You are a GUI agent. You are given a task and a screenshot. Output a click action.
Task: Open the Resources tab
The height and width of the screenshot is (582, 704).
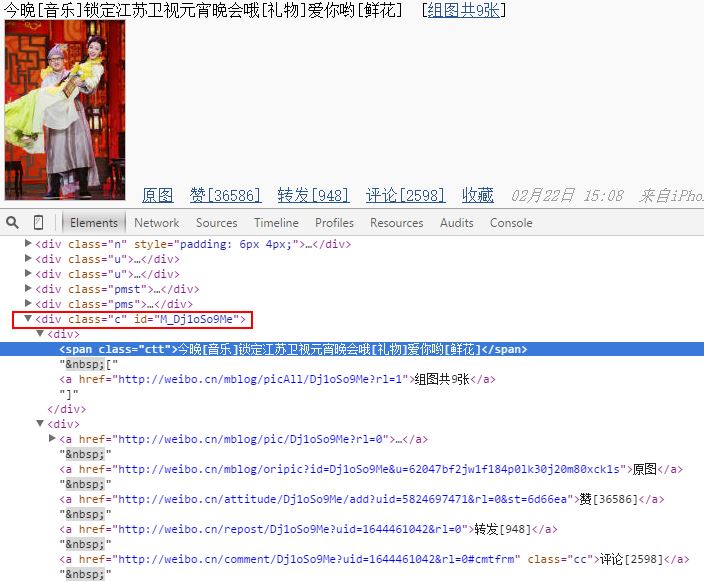click(396, 223)
